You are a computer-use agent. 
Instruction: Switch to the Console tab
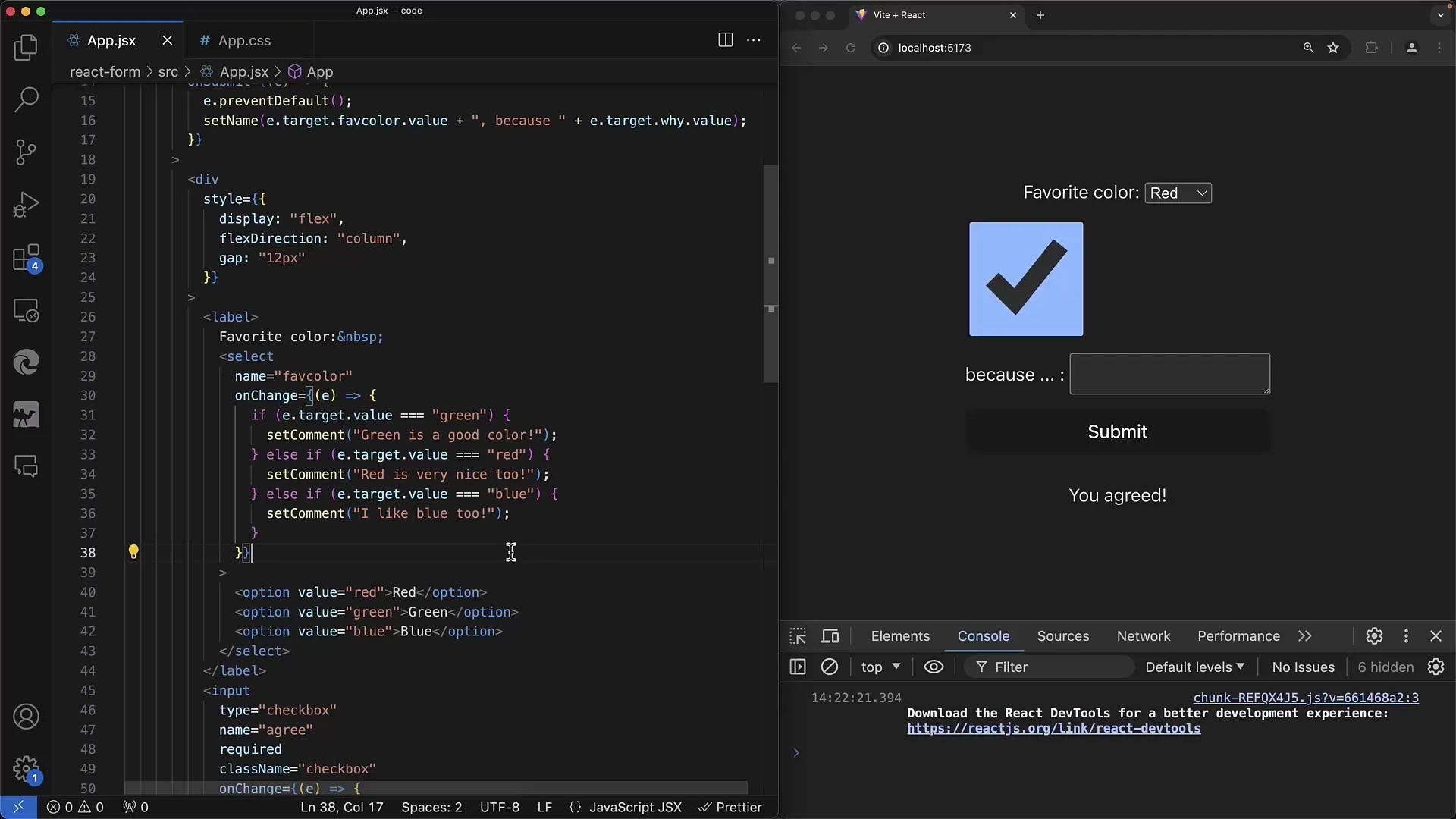(984, 636)
